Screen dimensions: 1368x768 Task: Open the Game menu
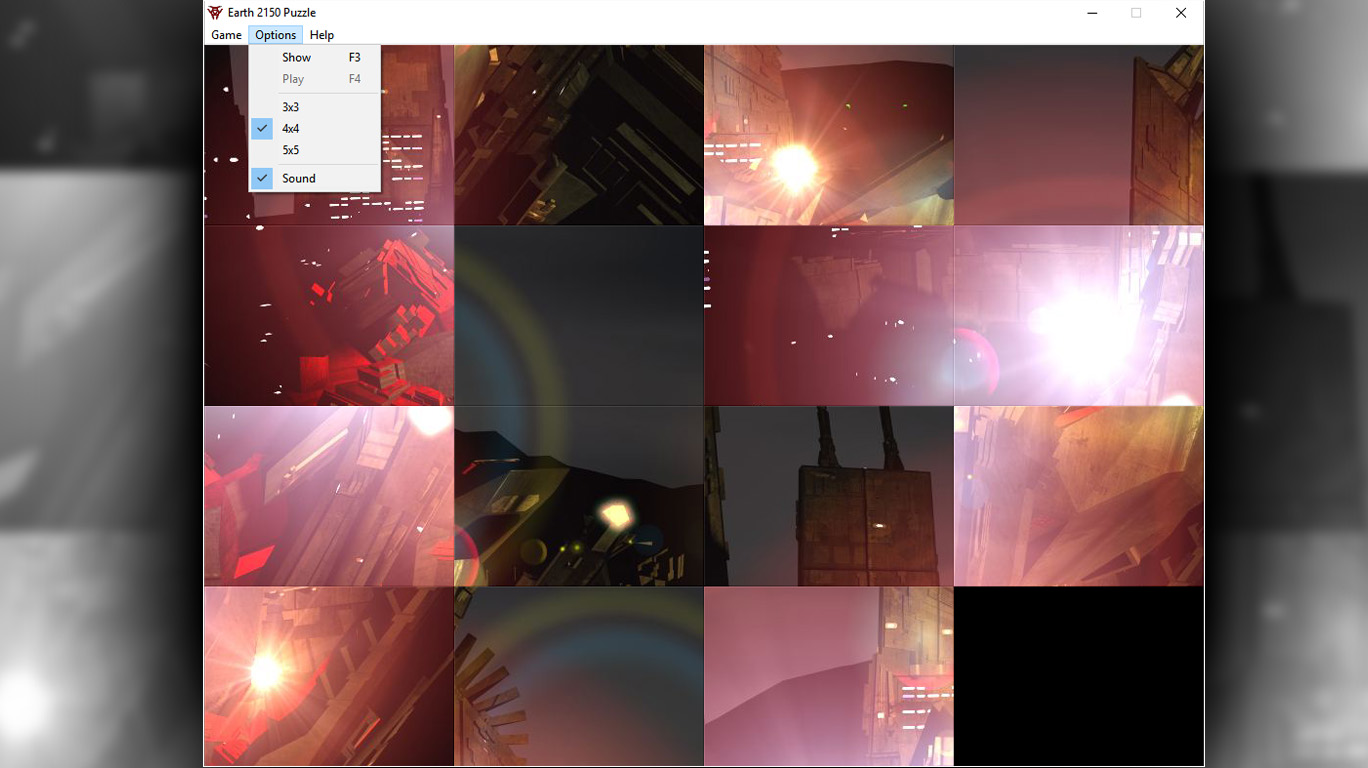pos(225,34)
